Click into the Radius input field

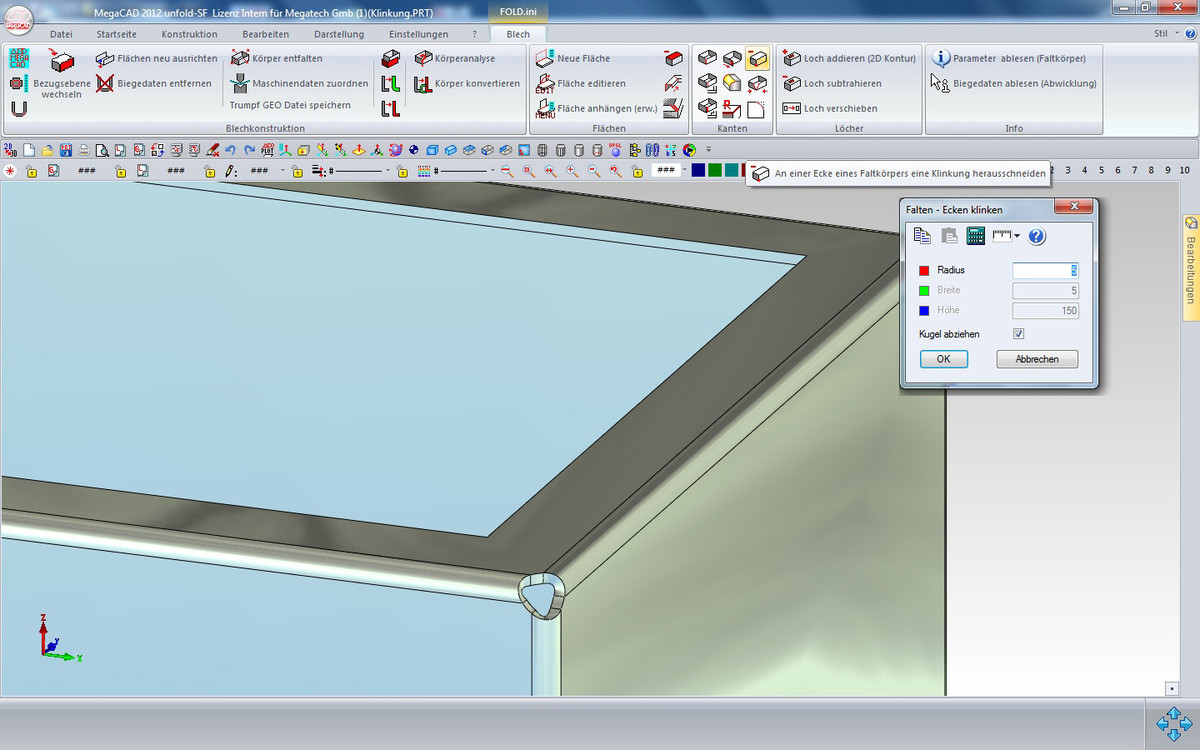[1044, 270]
